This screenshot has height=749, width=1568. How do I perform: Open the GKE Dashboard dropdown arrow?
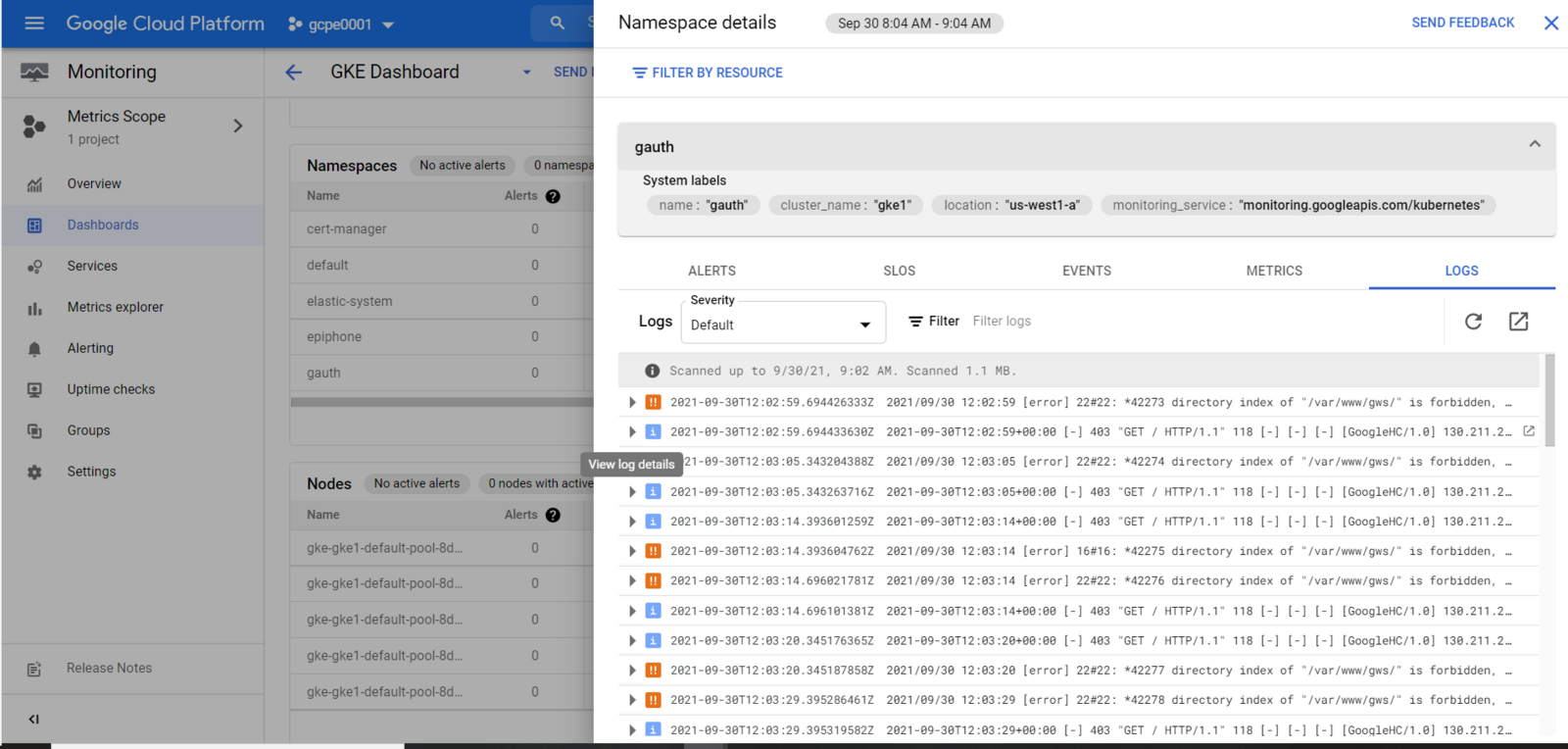(527, 72)
